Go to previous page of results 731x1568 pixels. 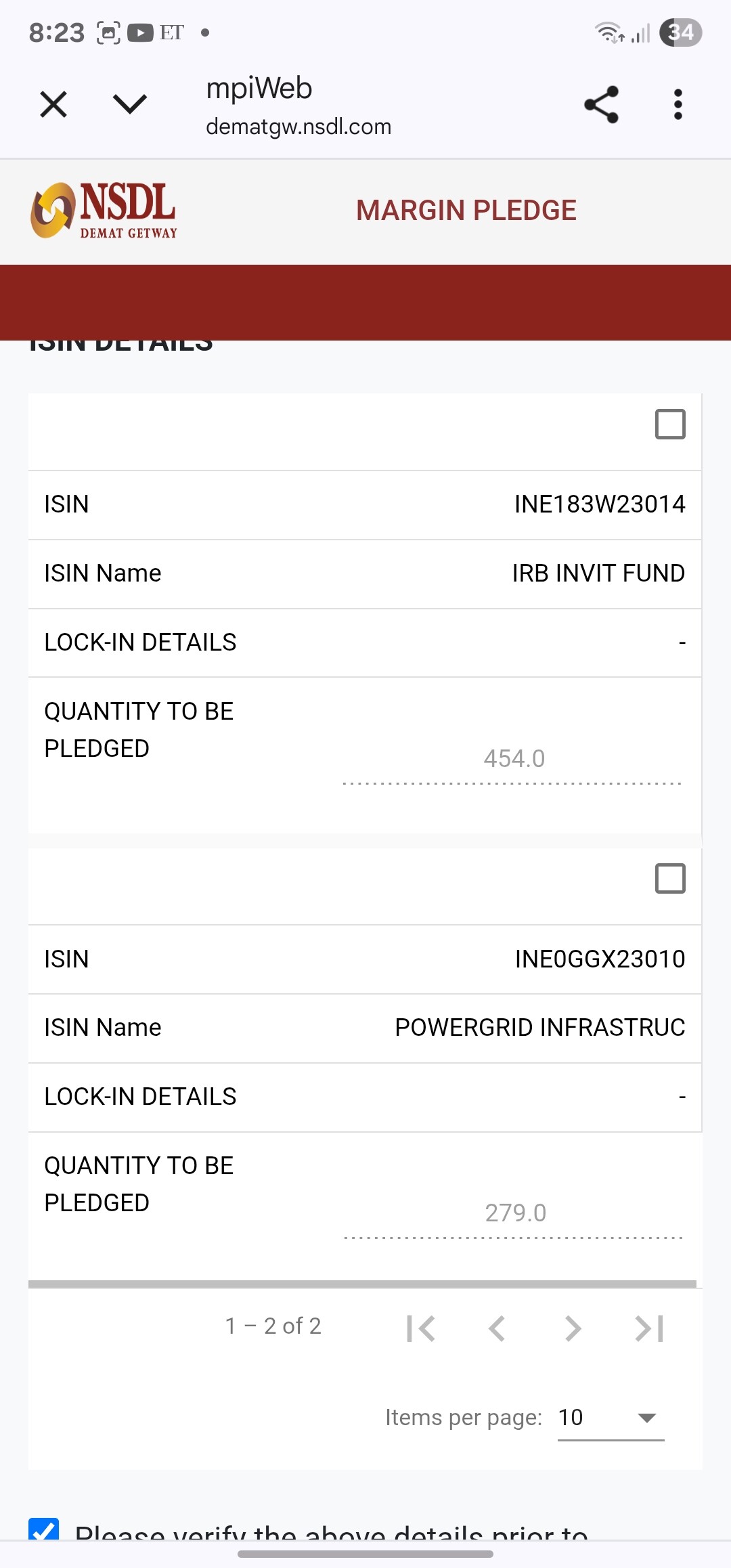(x=497, y=1328)
